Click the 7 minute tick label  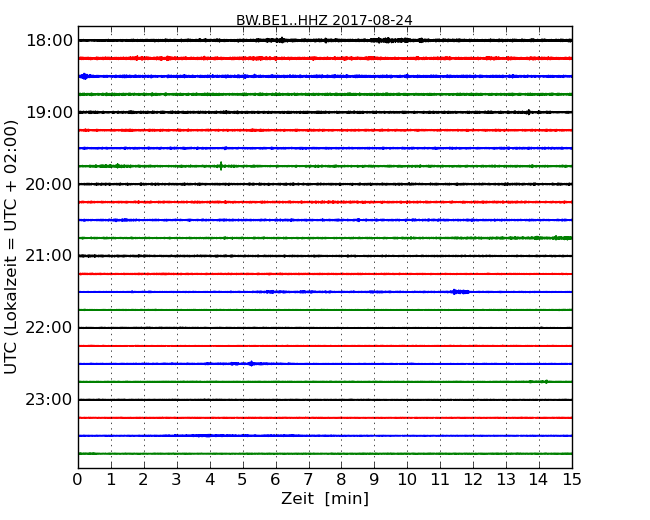[308, 480]
